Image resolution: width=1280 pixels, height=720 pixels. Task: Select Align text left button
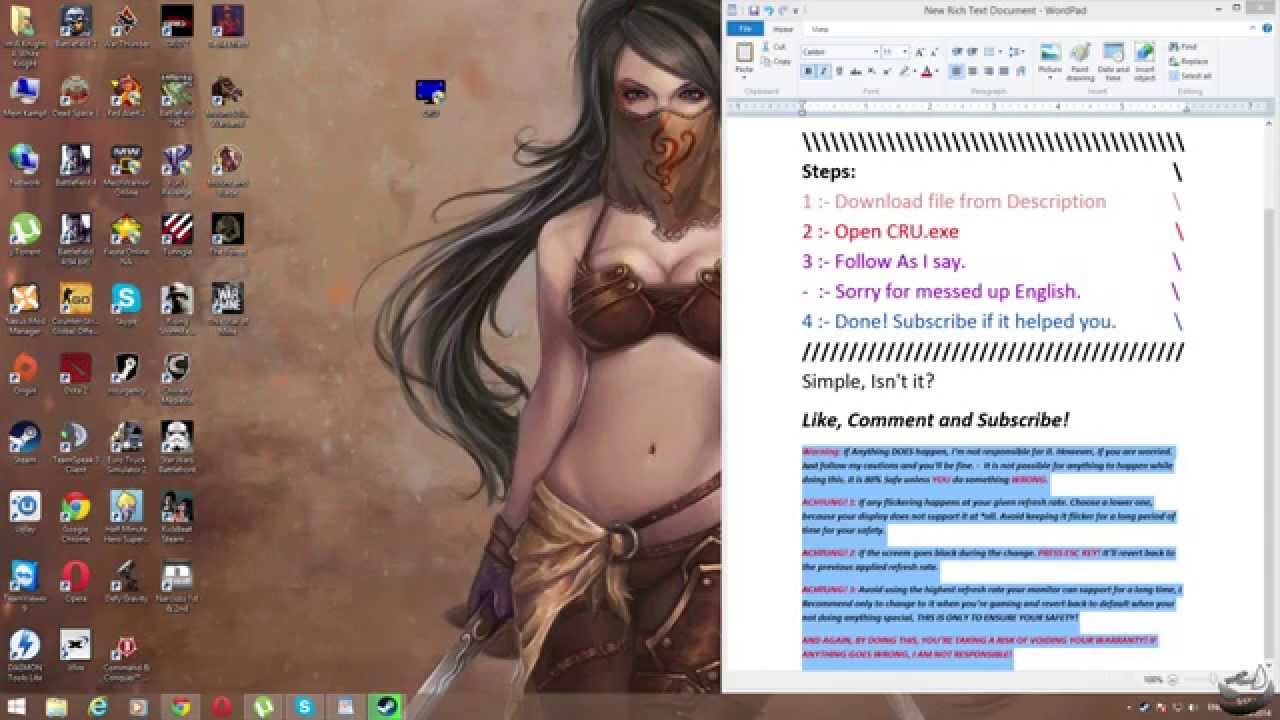click(956, 71)
